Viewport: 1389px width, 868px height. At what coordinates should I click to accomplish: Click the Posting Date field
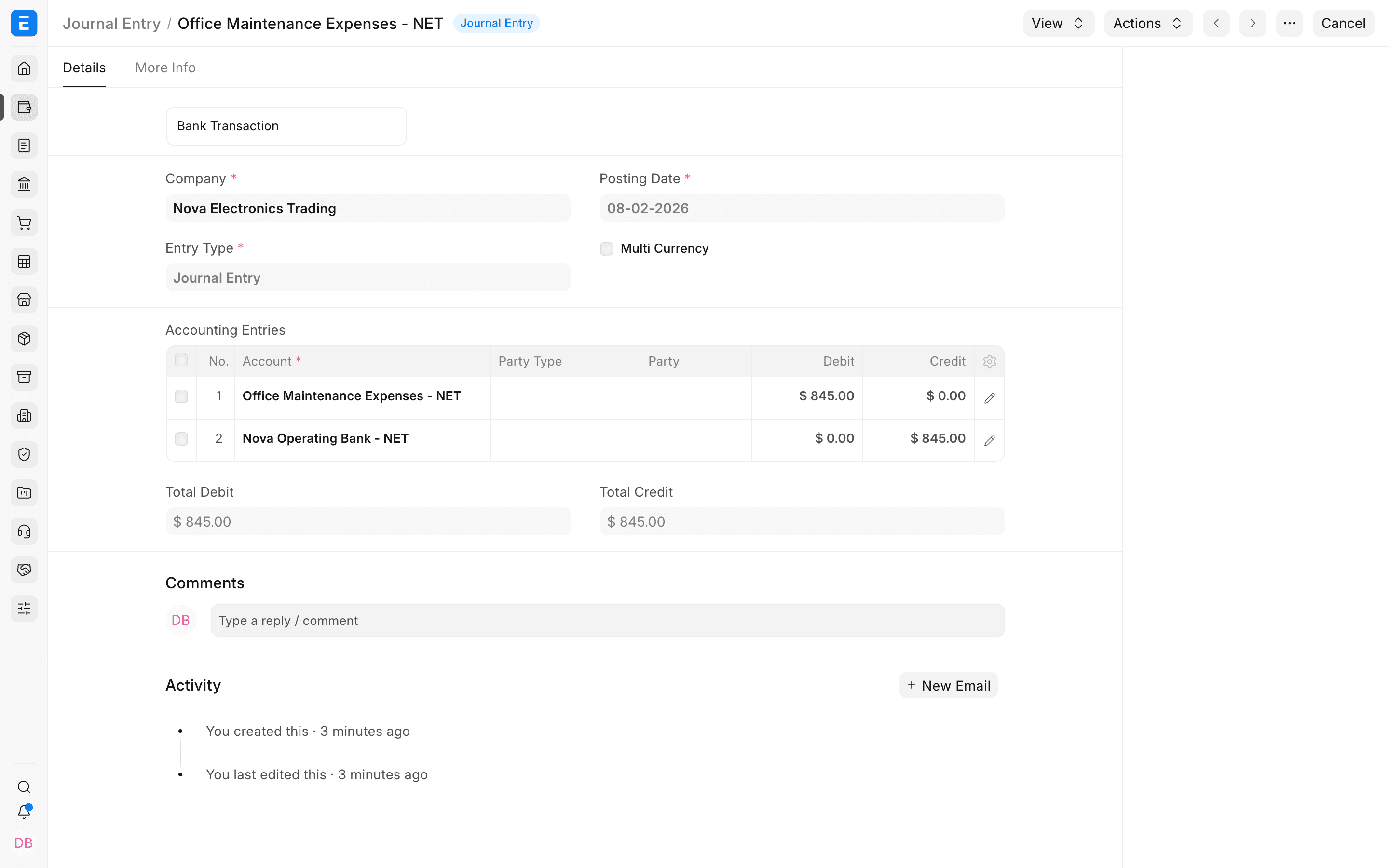[802, 208]
